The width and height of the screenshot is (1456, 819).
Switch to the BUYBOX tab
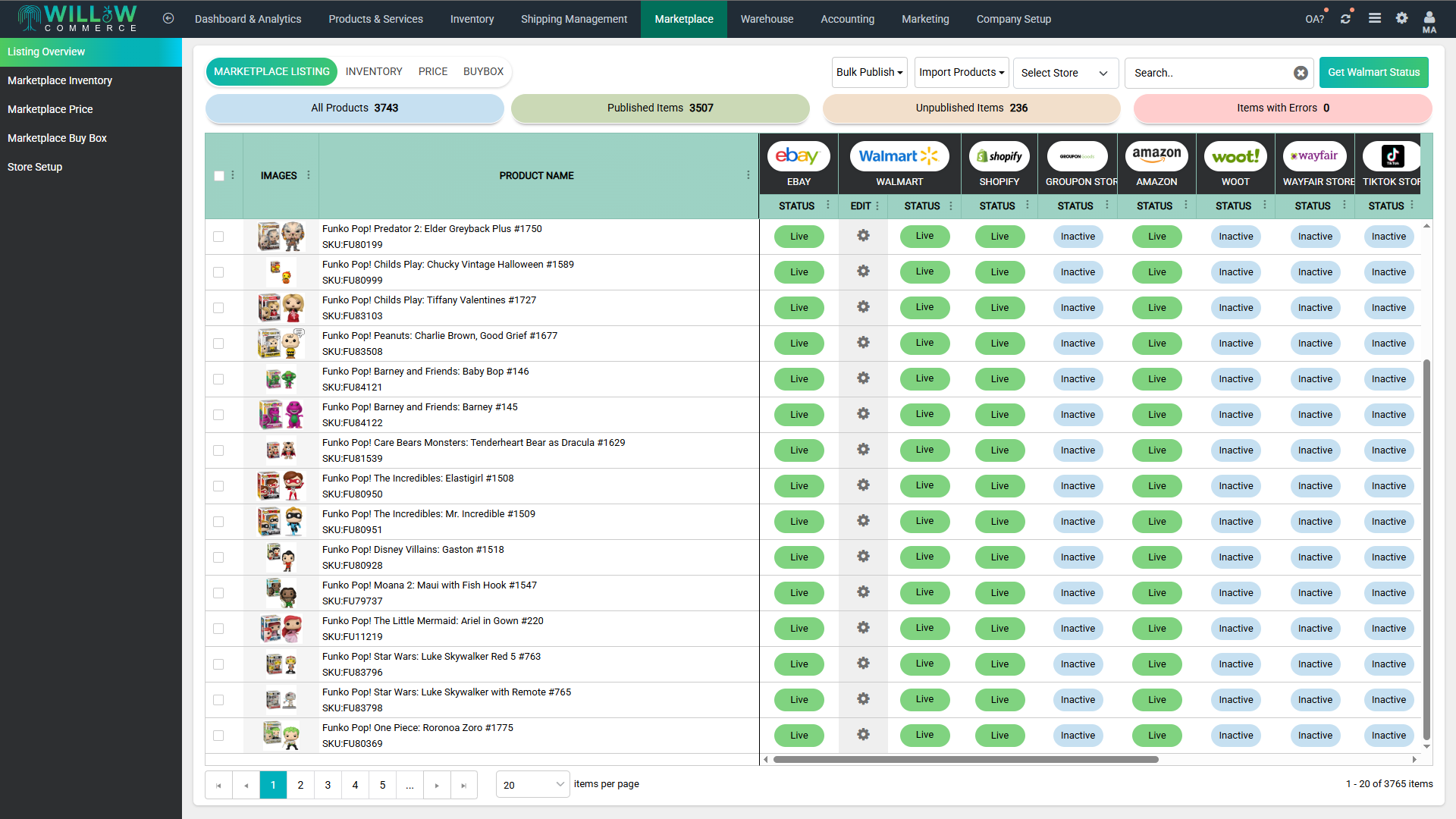483,71
